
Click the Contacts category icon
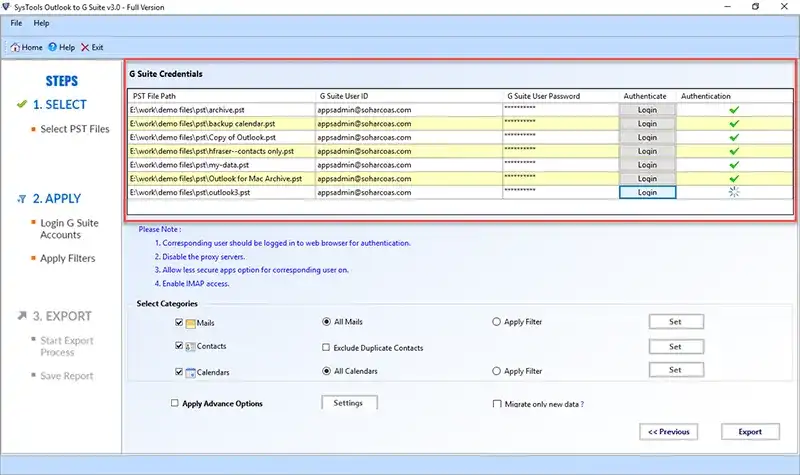coord(190,346)
